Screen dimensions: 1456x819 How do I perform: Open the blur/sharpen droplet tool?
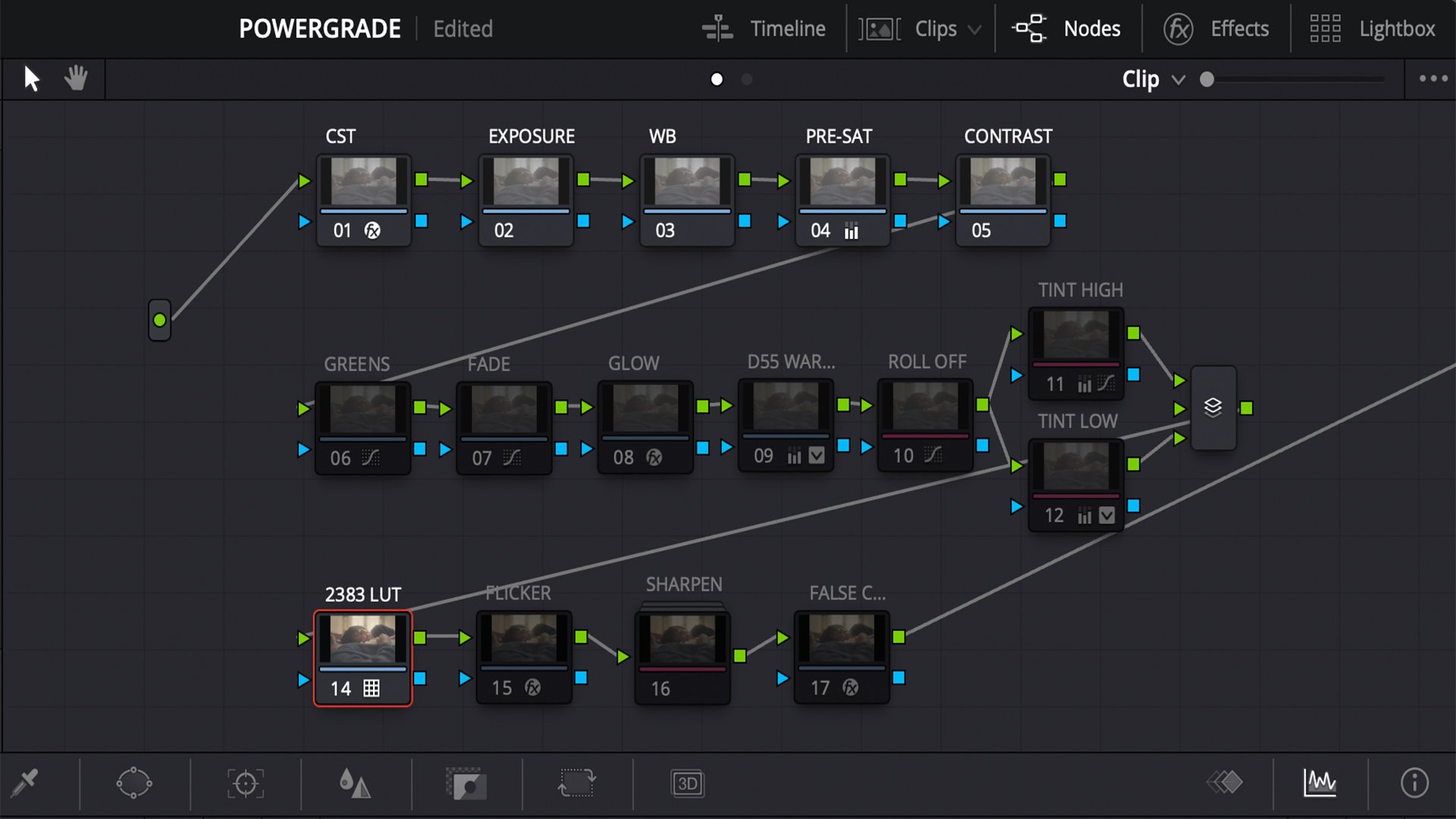coord(355,783)
